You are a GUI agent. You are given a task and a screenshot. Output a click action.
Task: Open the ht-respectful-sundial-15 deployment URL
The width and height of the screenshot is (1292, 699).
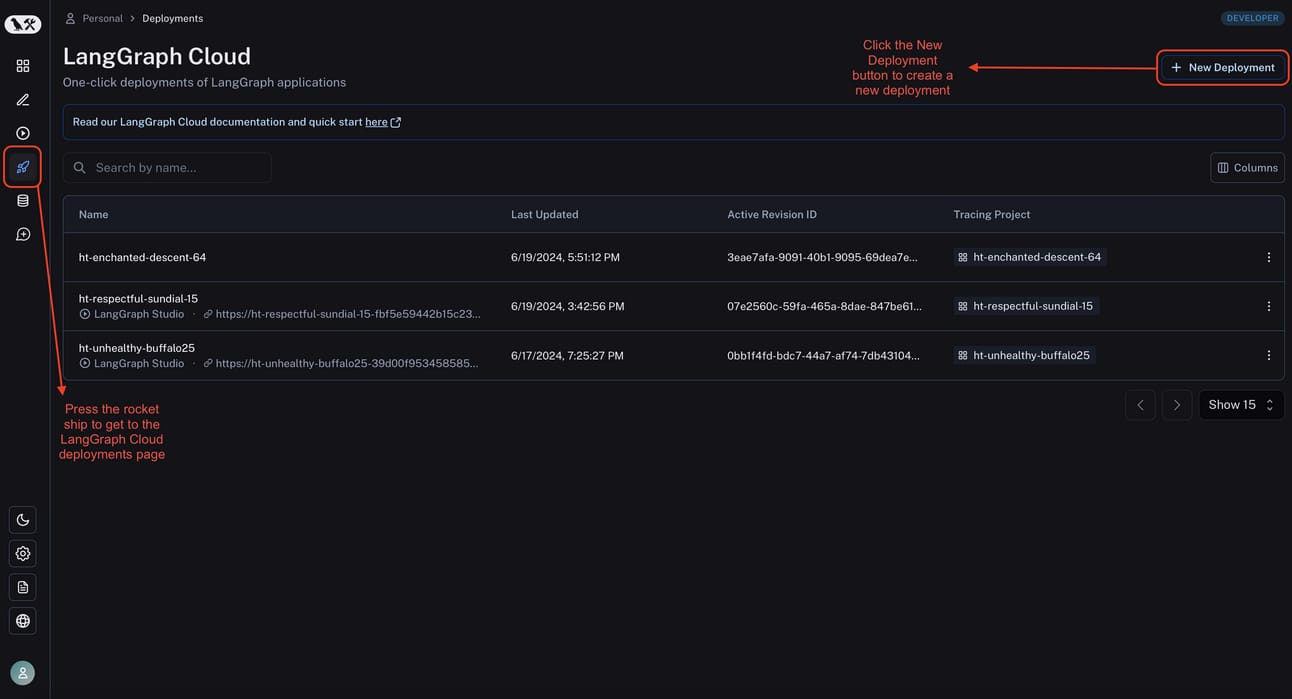[342, 314]
